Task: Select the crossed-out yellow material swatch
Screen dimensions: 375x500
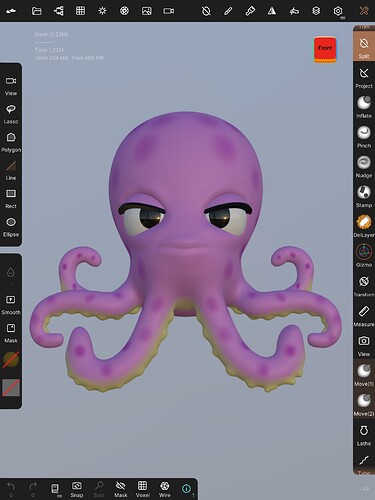Action: pyautogui.click(x=11, y=359)
